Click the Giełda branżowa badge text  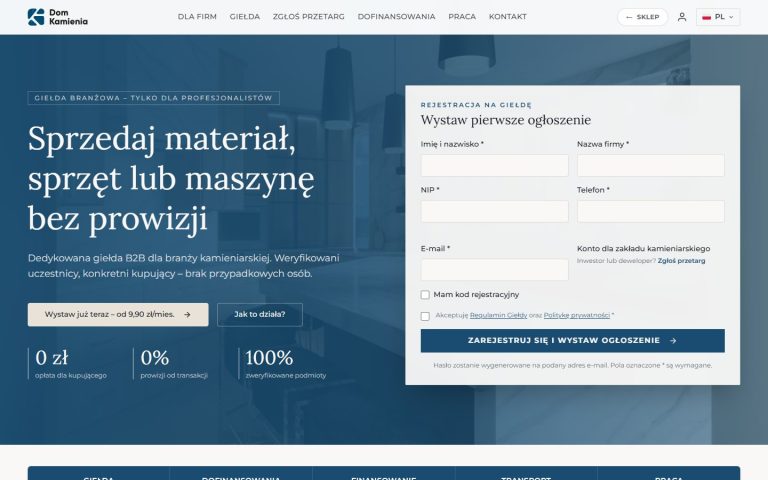pyautogui.click(x=153, y=98)
